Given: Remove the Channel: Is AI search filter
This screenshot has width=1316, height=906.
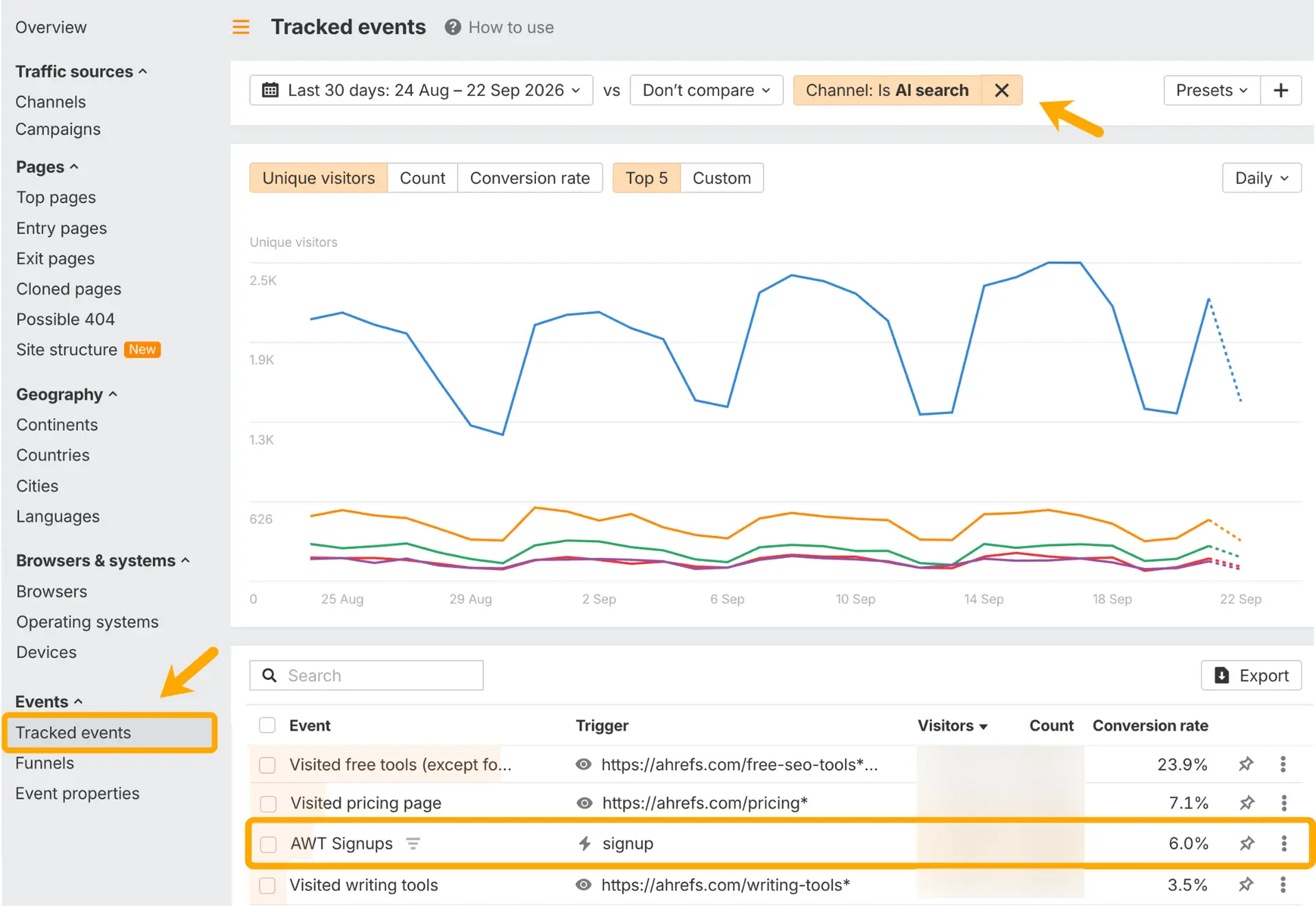Looking at the screenshot, I should pyautogui.click(x=1001, y=90).
